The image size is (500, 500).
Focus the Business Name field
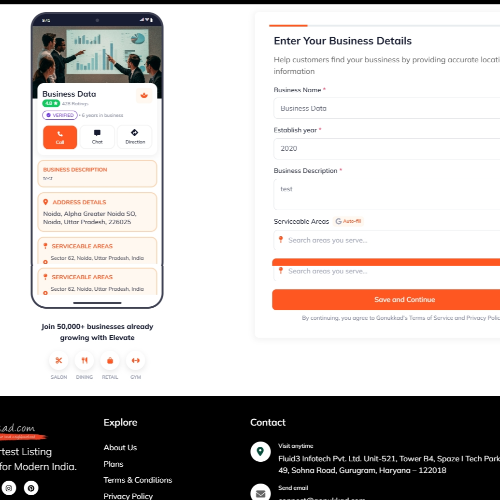point(387,108)
